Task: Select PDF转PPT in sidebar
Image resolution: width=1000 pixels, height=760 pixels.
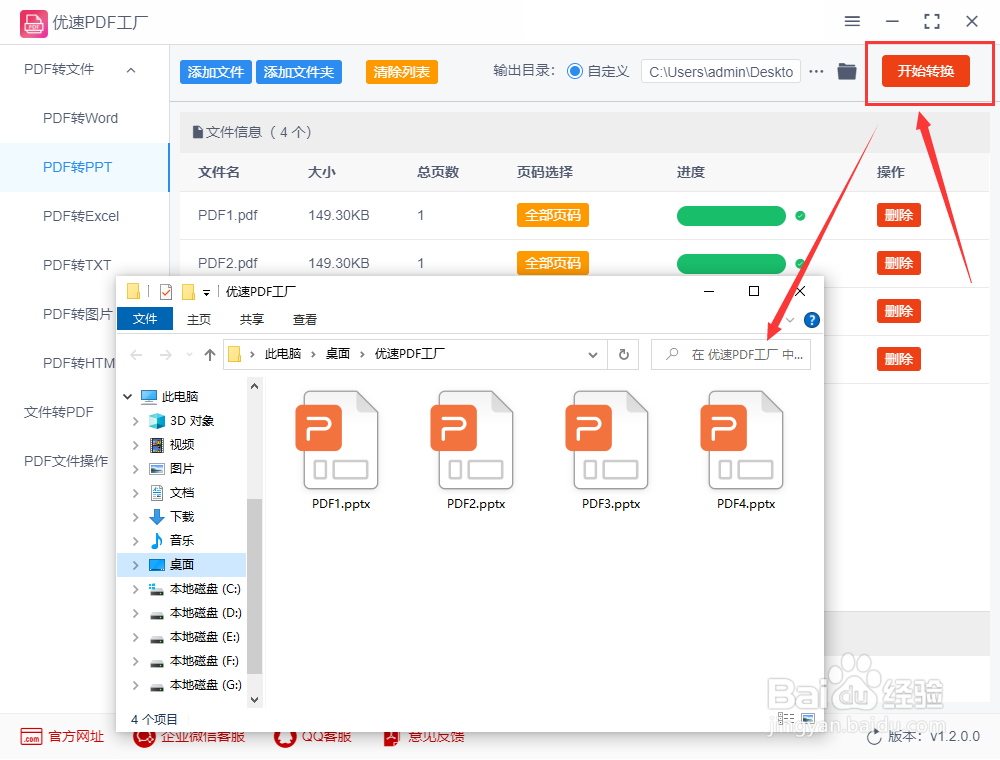Action: (77, 167)
